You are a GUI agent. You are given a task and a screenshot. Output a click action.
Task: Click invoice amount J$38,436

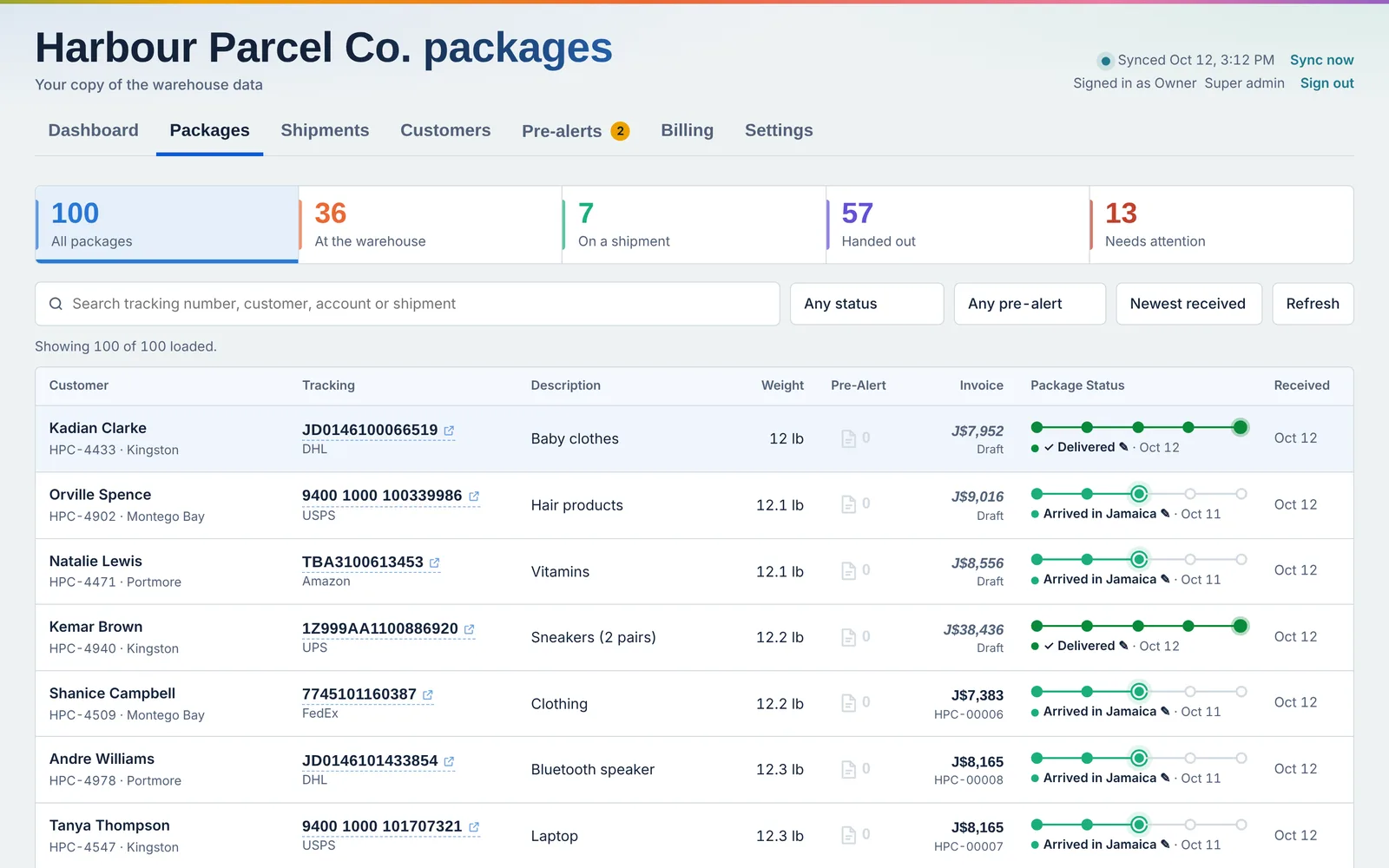click(973, 629)
